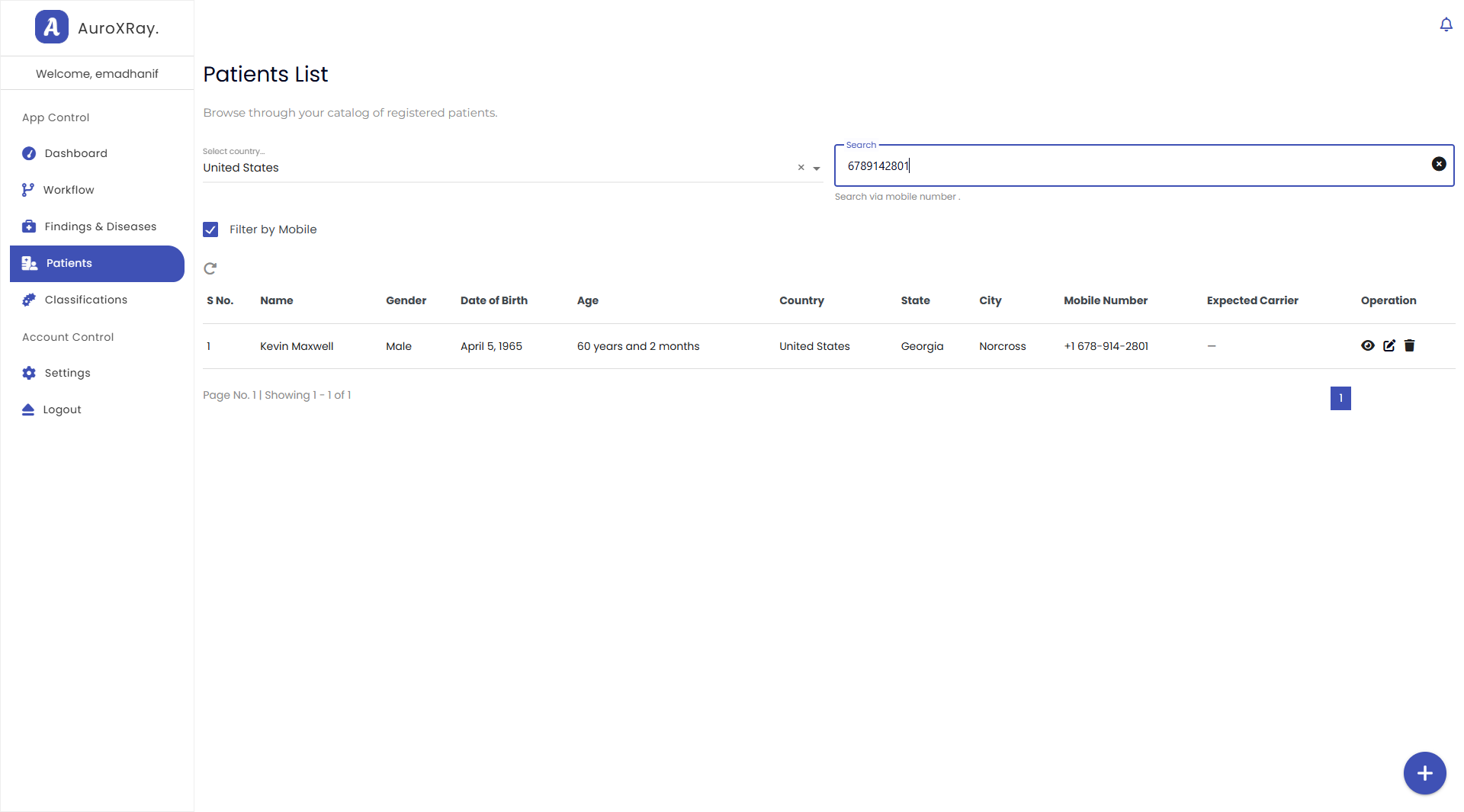Screen dimensions: 1464x812
Task: Click the Patients sidebar icon
Action: click(x=29, y=263)
